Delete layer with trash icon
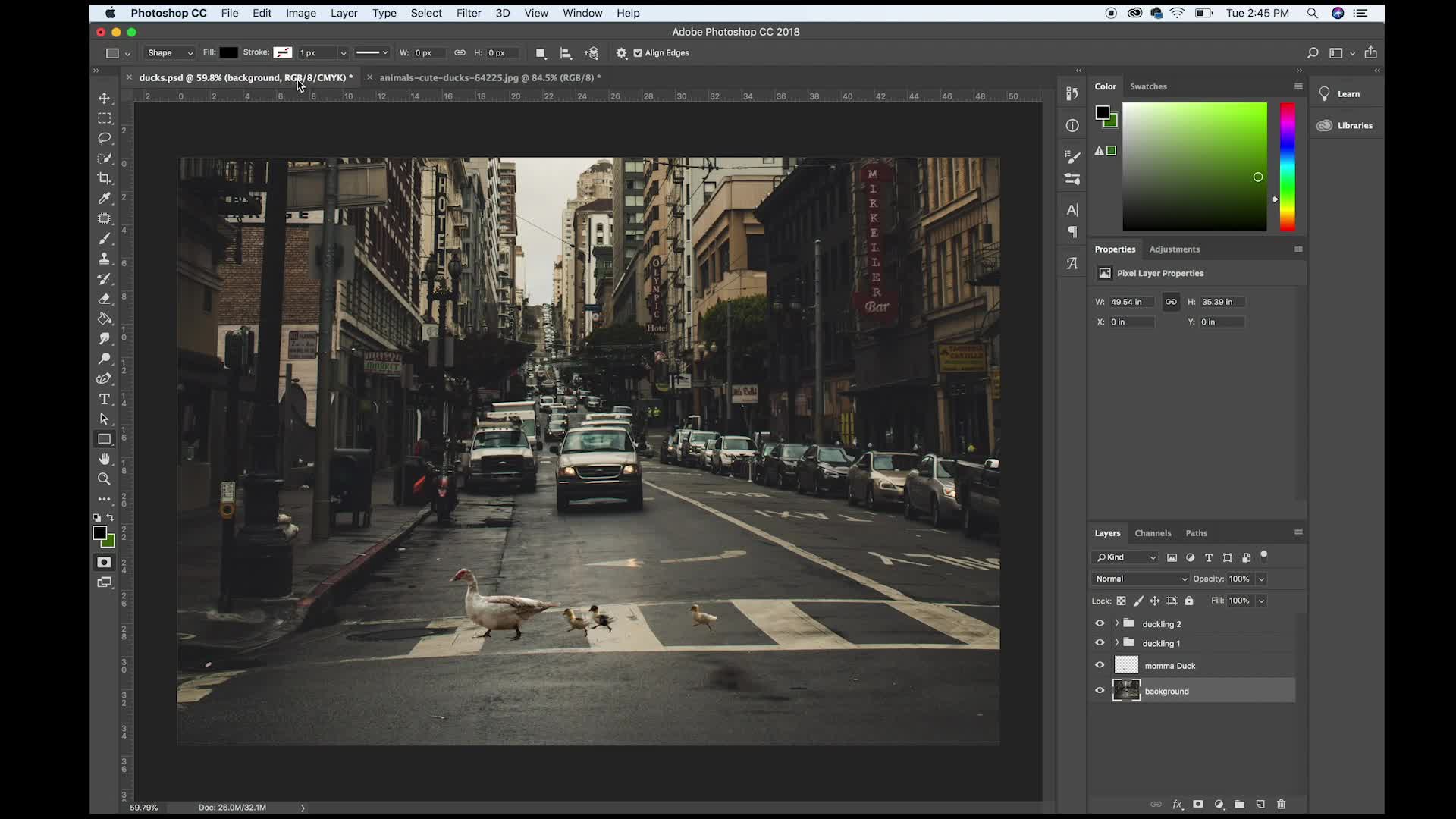1456x819 pixels. click(x=1282, y=805)
